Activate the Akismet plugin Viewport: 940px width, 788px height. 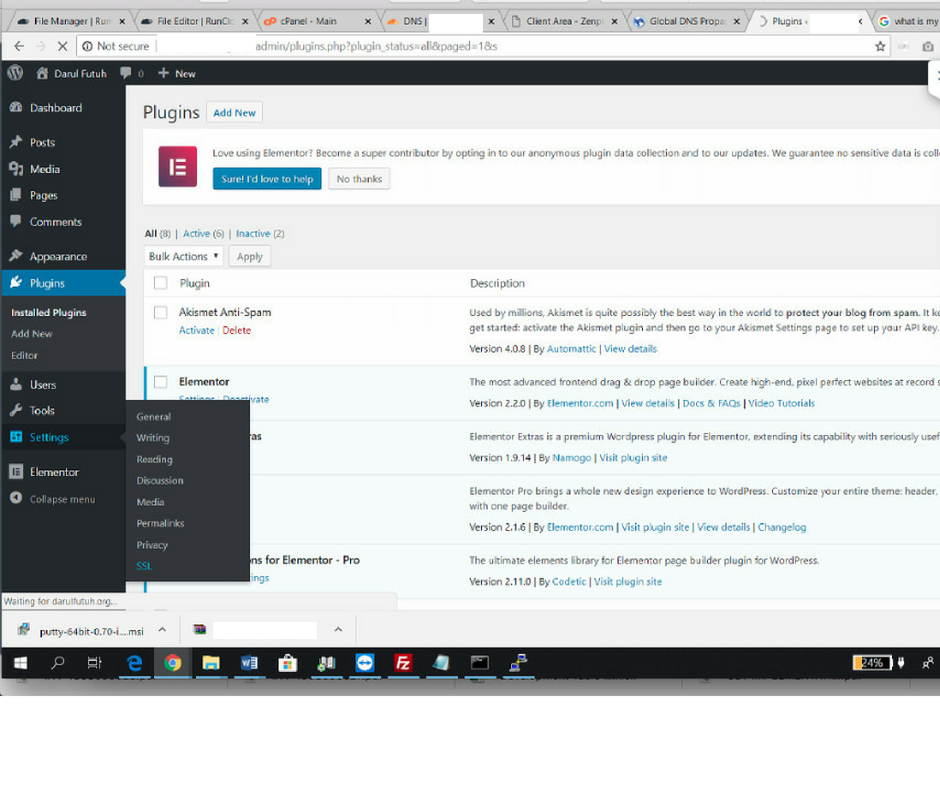pyautogui.click(x=197, y=330)
